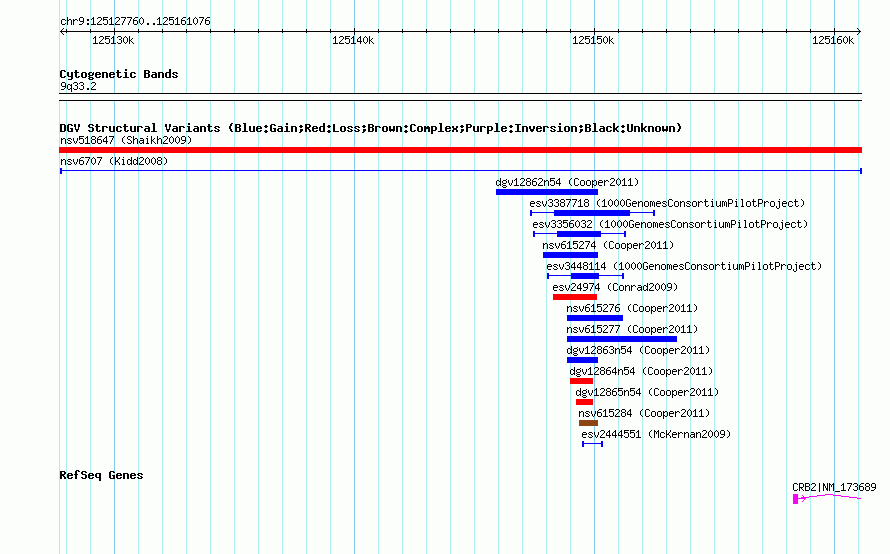The image size is (890, 554).
Task: Click the thin blue nsv6707 variant line
Action: pyautogui.click(x=460, y=171)
